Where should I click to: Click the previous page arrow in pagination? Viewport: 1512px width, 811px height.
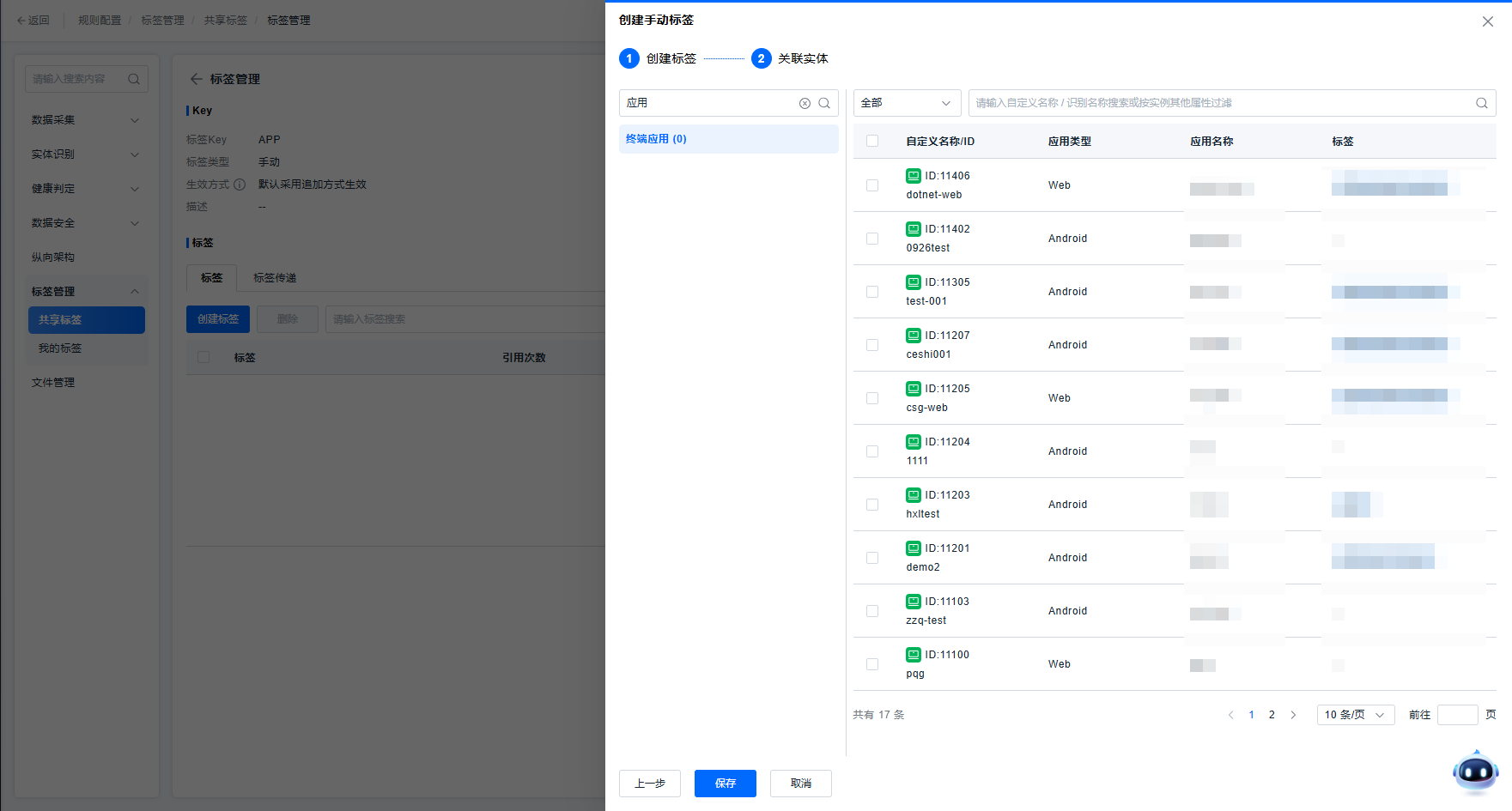point(1230,715)
